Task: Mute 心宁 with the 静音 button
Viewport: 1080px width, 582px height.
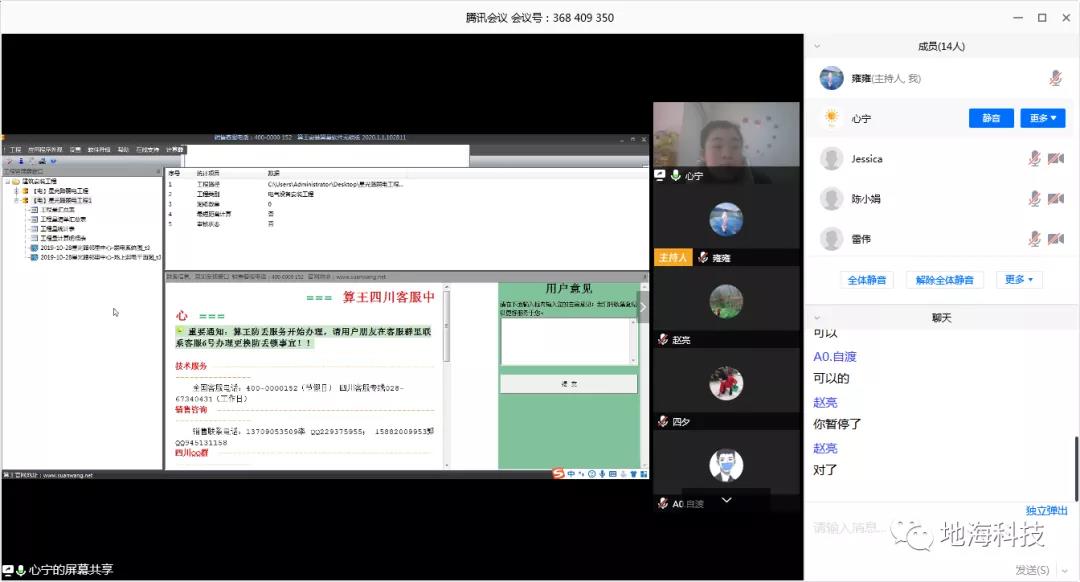Action: coord(991,118)
